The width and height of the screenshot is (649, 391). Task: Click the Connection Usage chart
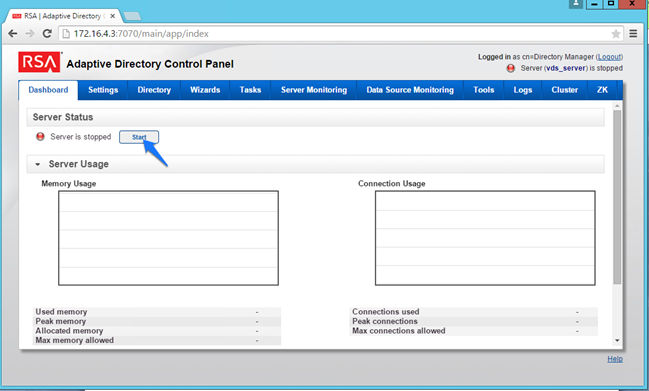coord(485,238)
